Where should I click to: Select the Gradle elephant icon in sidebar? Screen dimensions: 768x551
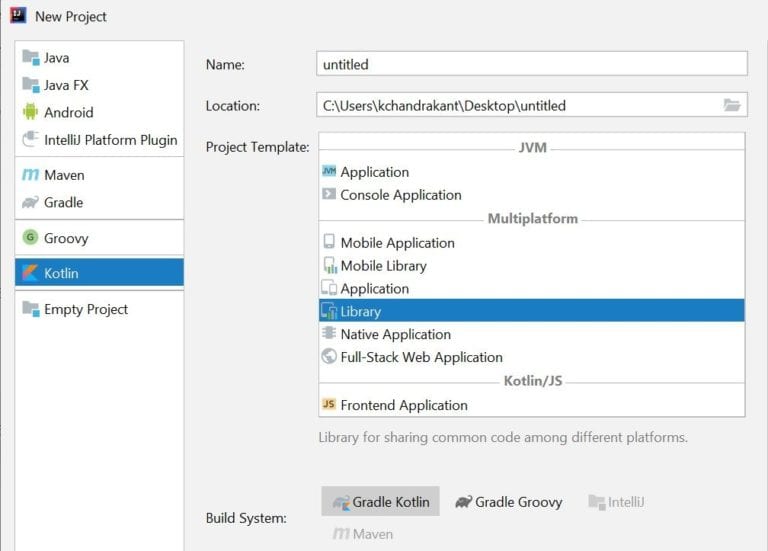pos(30,202)
